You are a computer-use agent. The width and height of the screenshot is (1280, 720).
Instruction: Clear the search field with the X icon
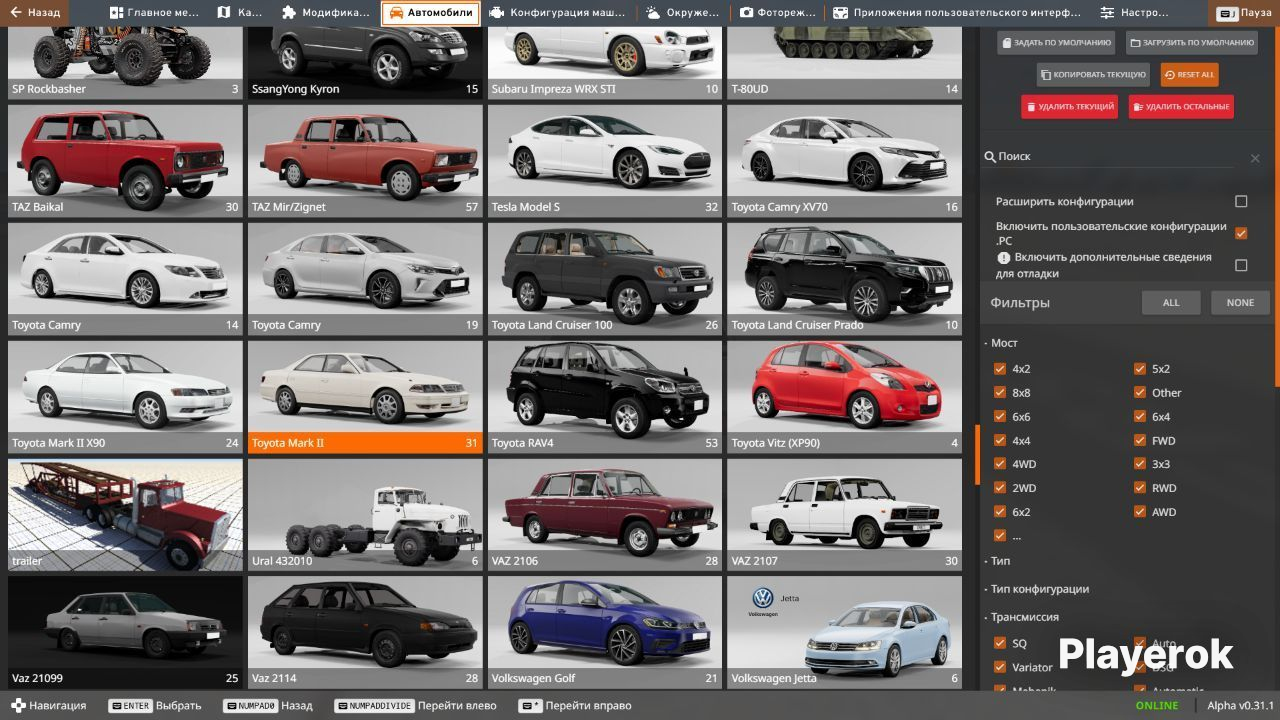[x=1255, y=158]
